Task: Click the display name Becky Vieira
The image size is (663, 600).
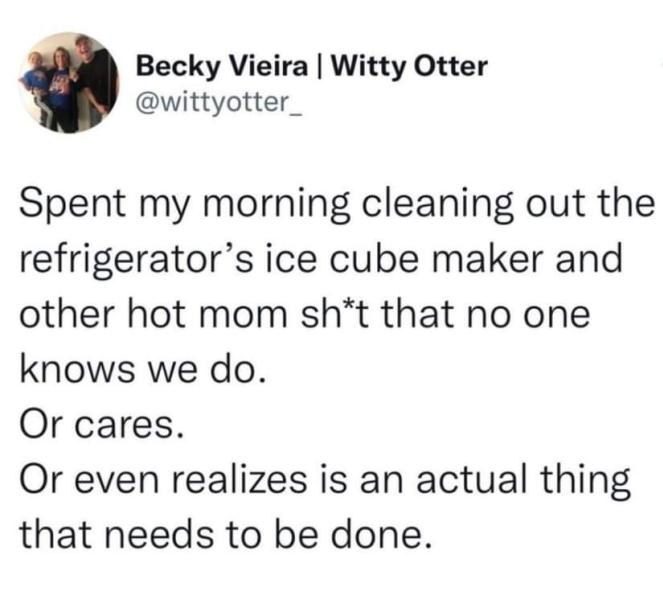Action: [x=222, y=66]
